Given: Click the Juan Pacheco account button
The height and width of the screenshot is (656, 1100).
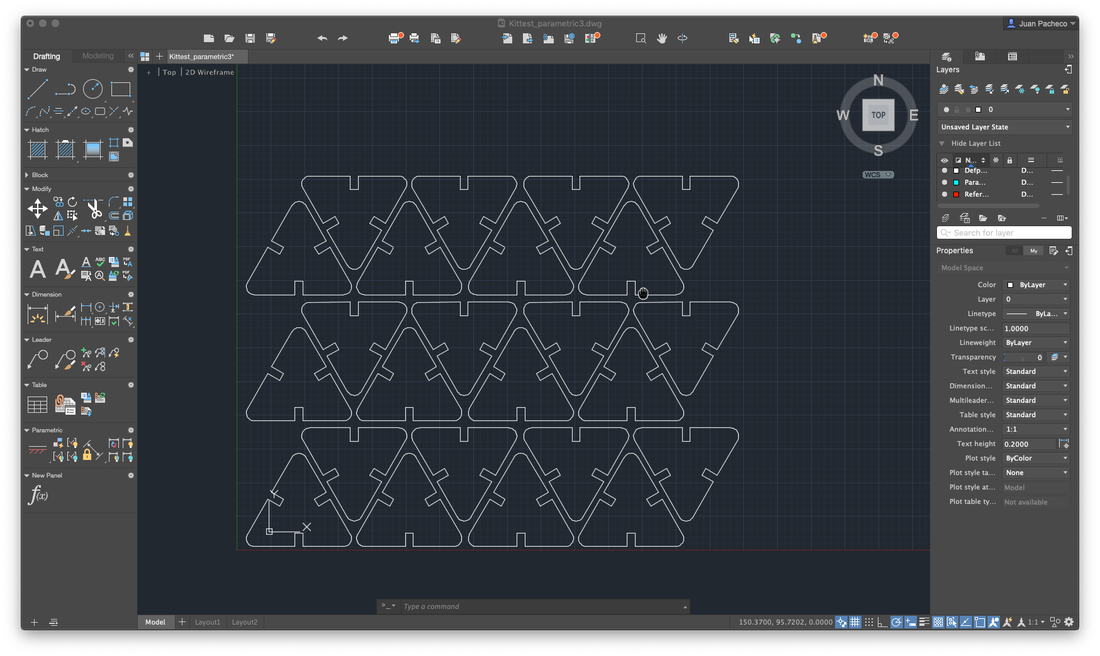Looking at the screenshot, I should (x=1041, y=23).
